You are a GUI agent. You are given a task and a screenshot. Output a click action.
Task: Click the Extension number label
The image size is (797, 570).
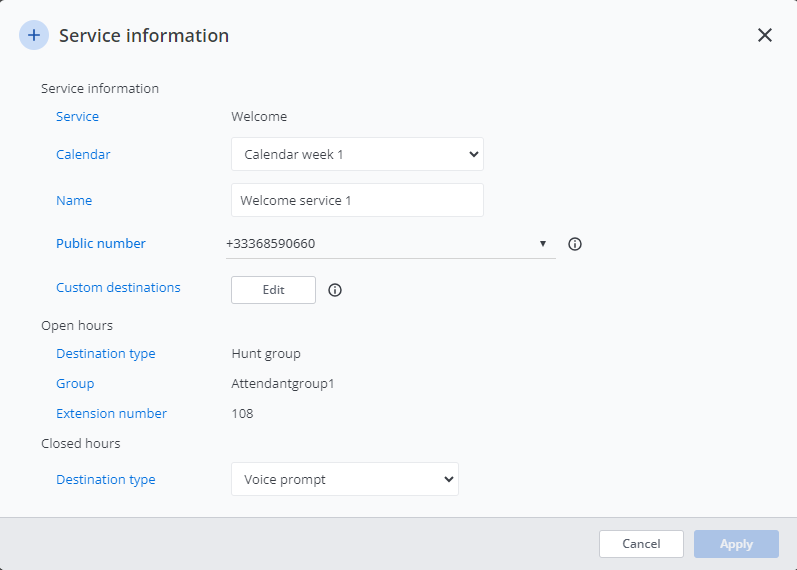pos(111,414)
